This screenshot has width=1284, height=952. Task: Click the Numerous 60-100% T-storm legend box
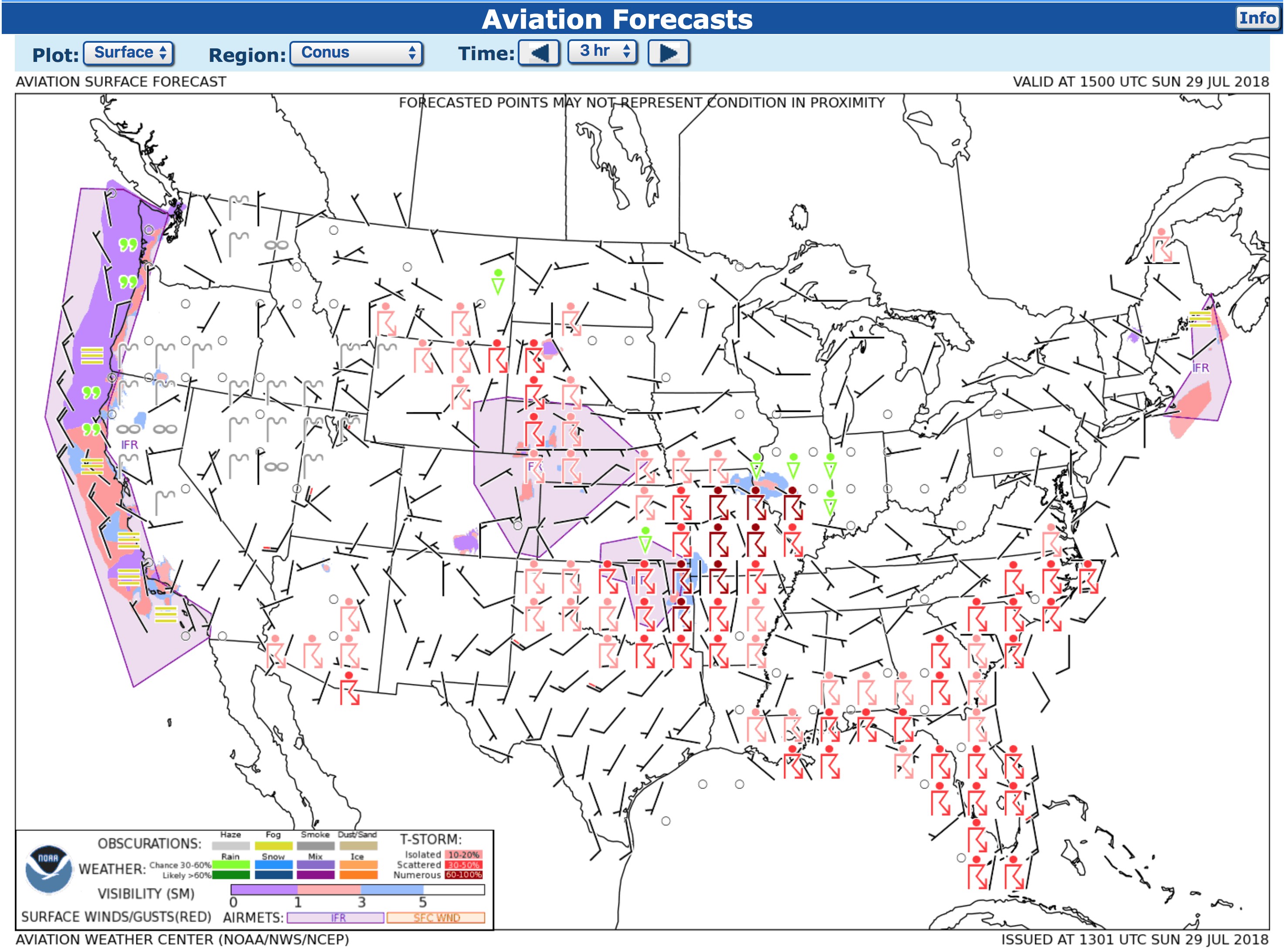463,875
